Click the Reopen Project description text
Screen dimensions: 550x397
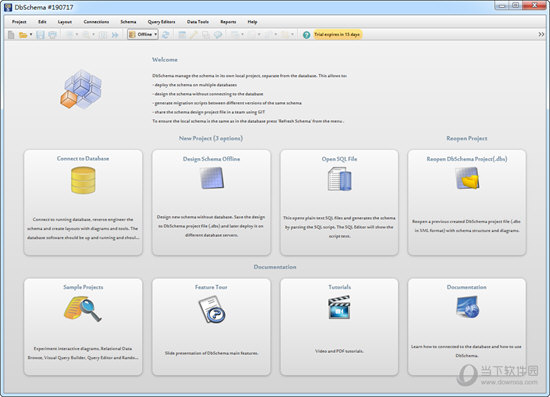coord(467,226)
